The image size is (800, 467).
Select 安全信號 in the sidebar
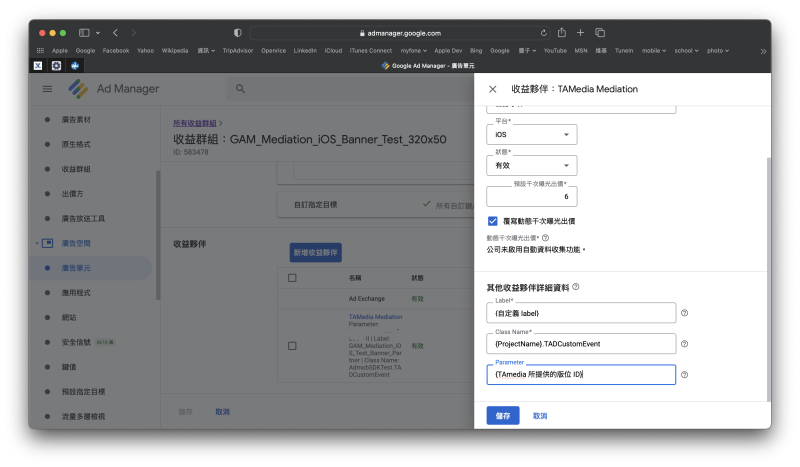point(76,342)
